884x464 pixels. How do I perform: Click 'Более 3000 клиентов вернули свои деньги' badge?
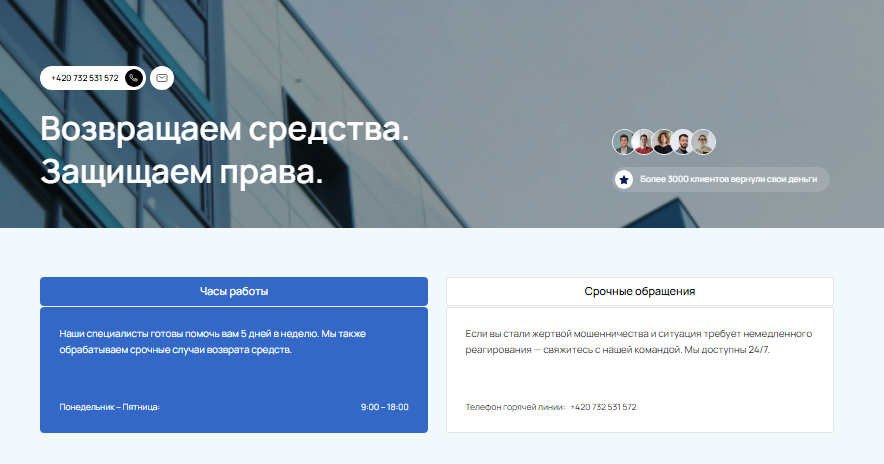click(x=721, y=179)
